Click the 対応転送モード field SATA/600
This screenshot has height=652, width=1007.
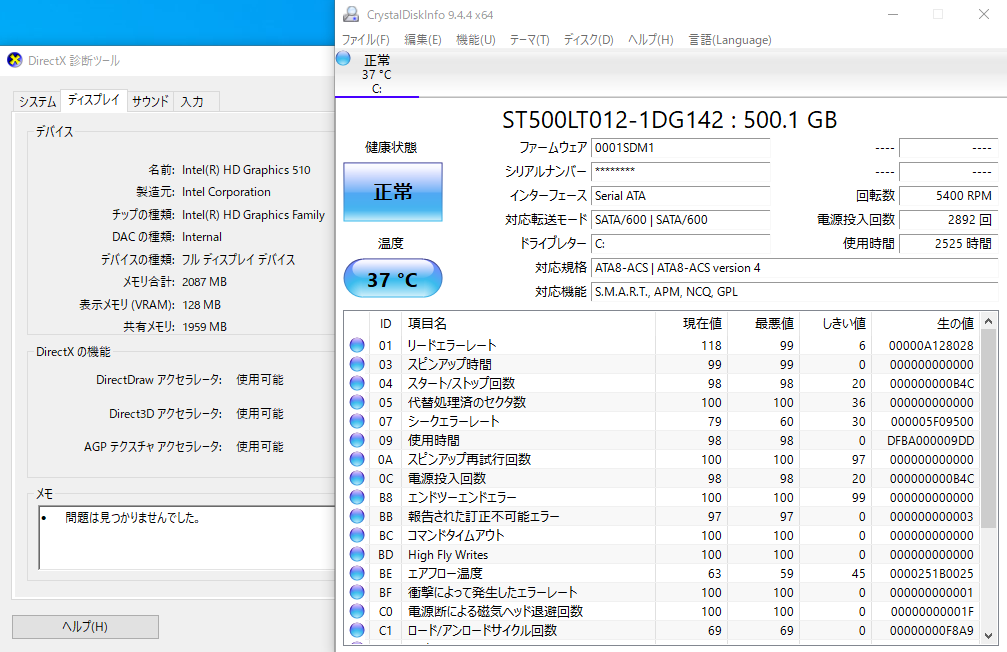(680, 220)
